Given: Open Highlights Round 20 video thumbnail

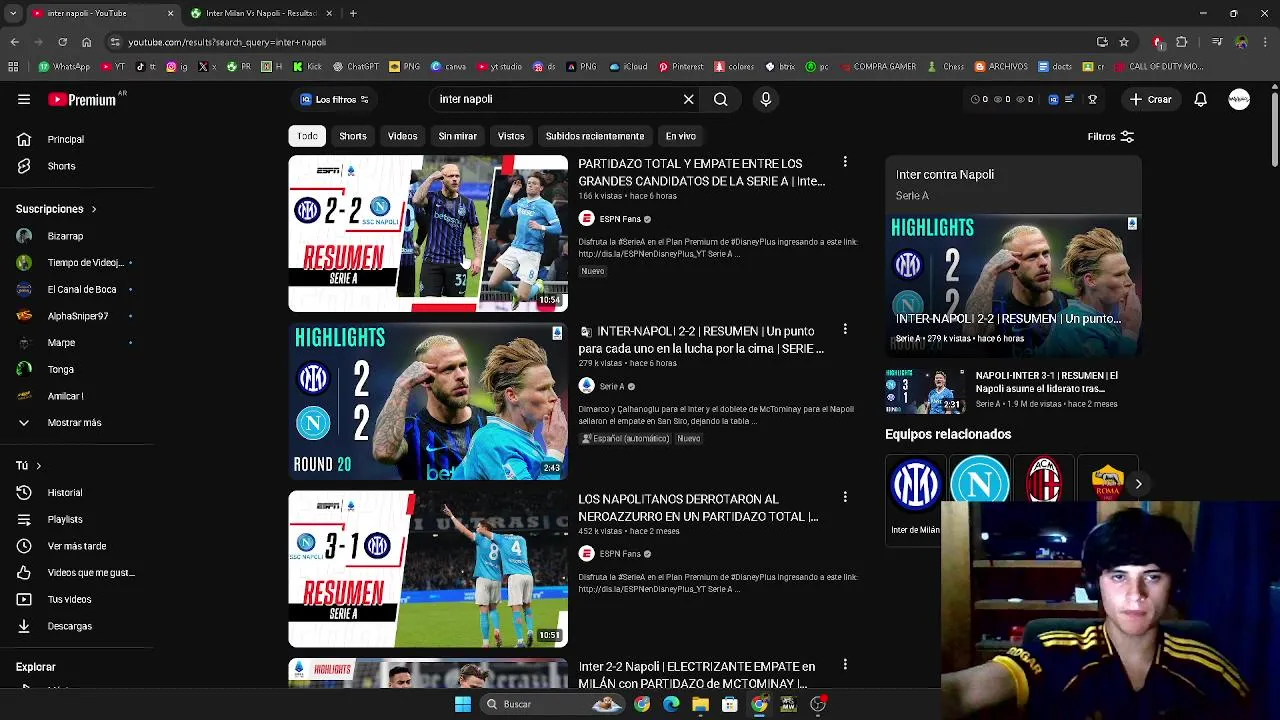Looking at the screenshot, I should [x=428, y=401].
